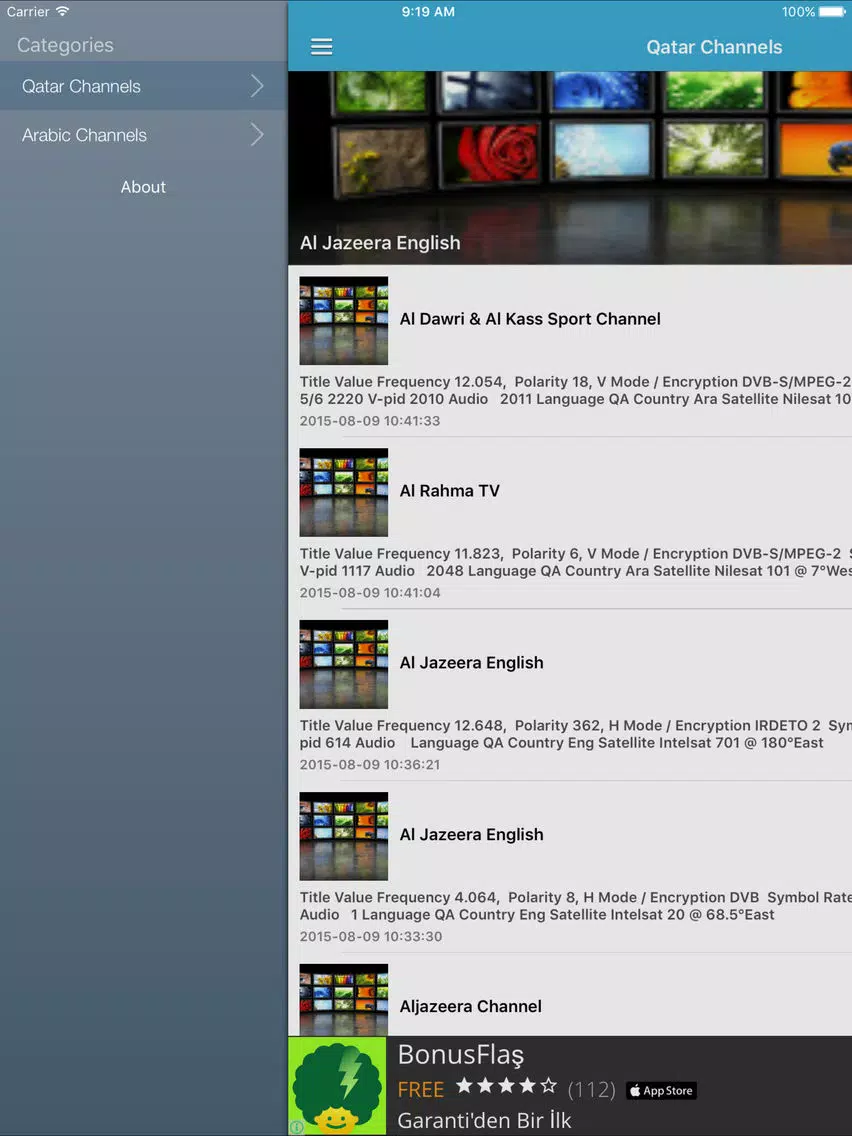Viewport: 852px width, 1136px height.
Task: Select Al Dawri & Al Kass Sport Channel title
Action: pos(530,319)
